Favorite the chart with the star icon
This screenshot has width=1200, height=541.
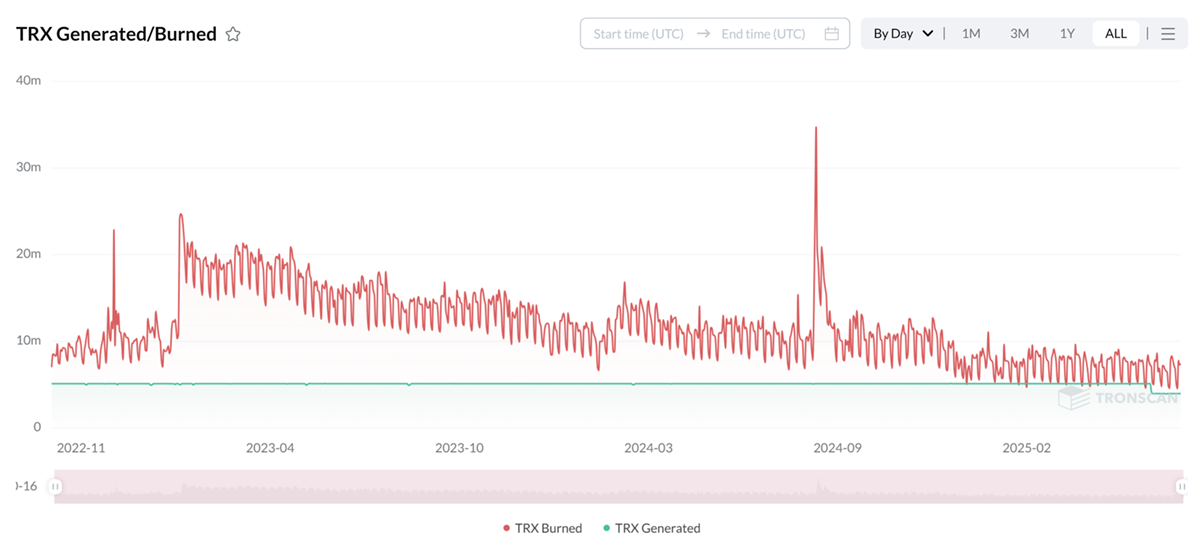[233, 34]
